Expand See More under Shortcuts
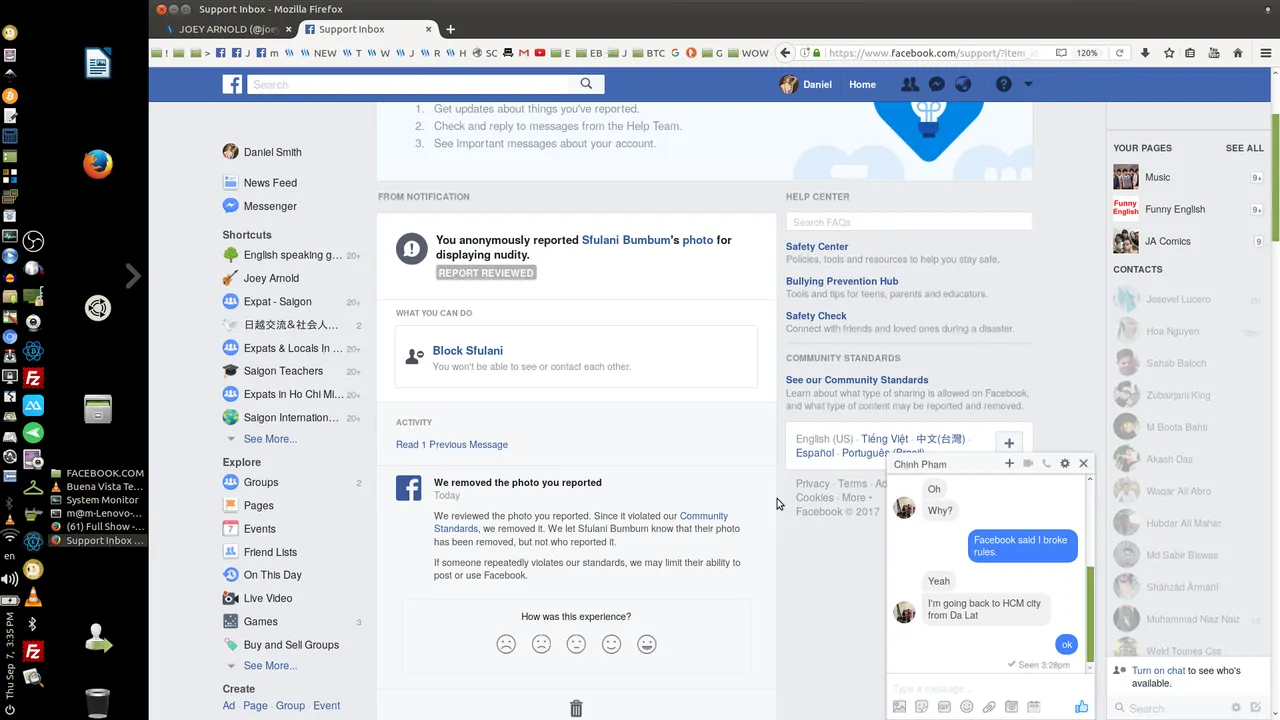1280x720 pixels. click(x=270, y=439)
